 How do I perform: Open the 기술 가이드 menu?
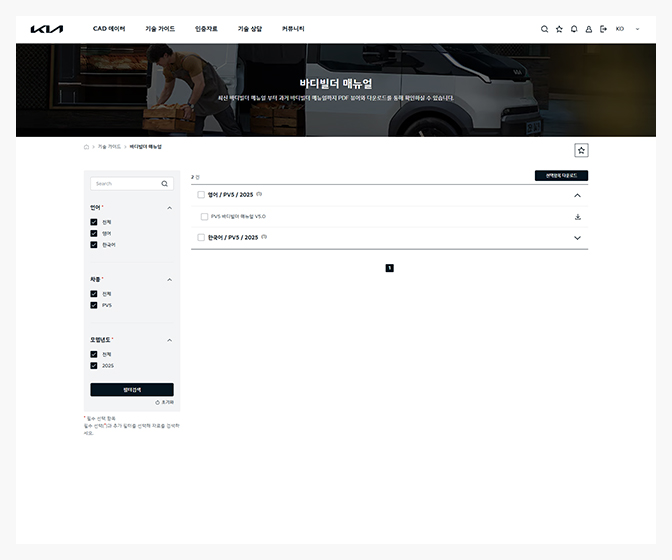160,29
